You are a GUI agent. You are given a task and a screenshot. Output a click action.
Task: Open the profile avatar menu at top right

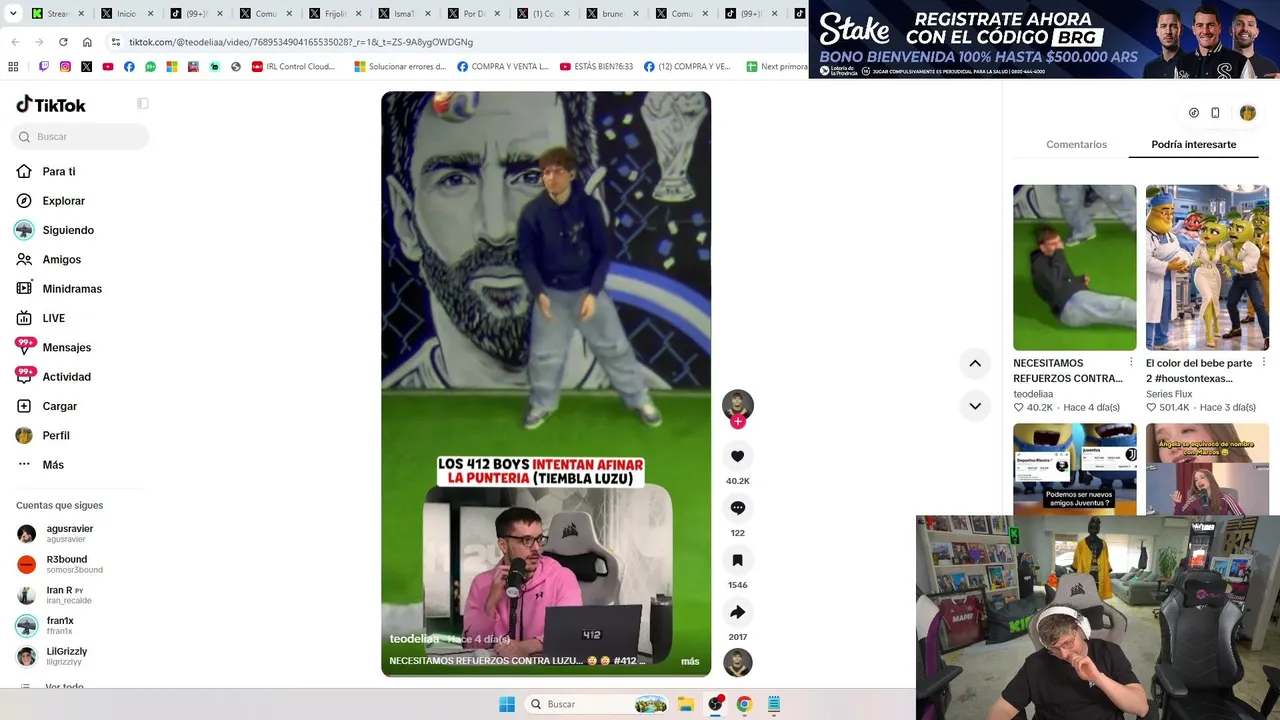pos(1247,113)
